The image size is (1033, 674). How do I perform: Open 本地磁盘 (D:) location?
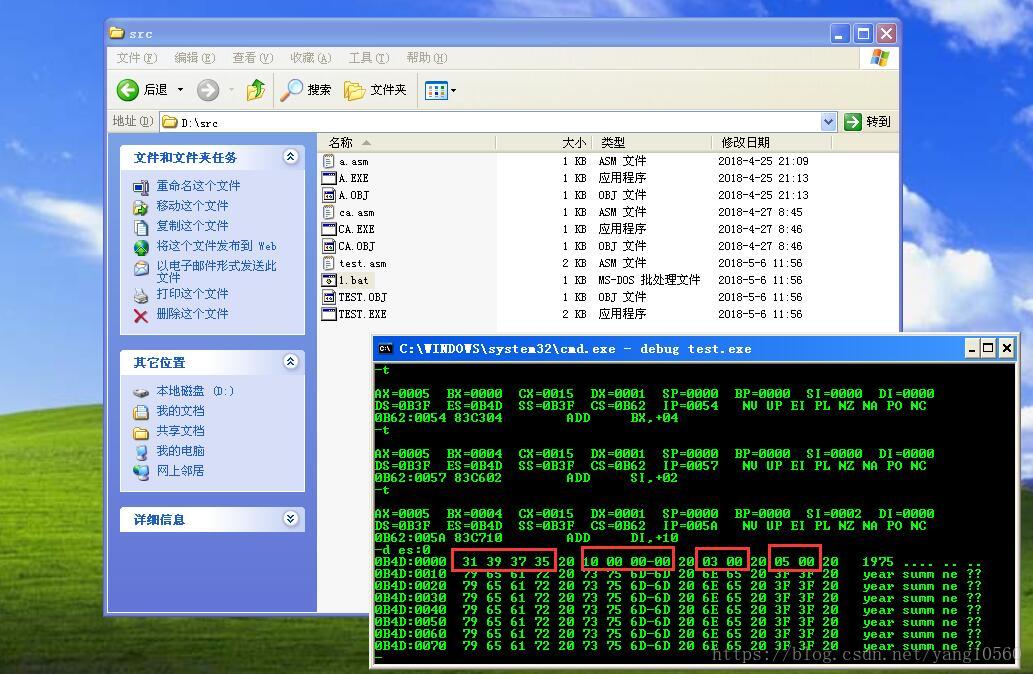click(195, 391)
